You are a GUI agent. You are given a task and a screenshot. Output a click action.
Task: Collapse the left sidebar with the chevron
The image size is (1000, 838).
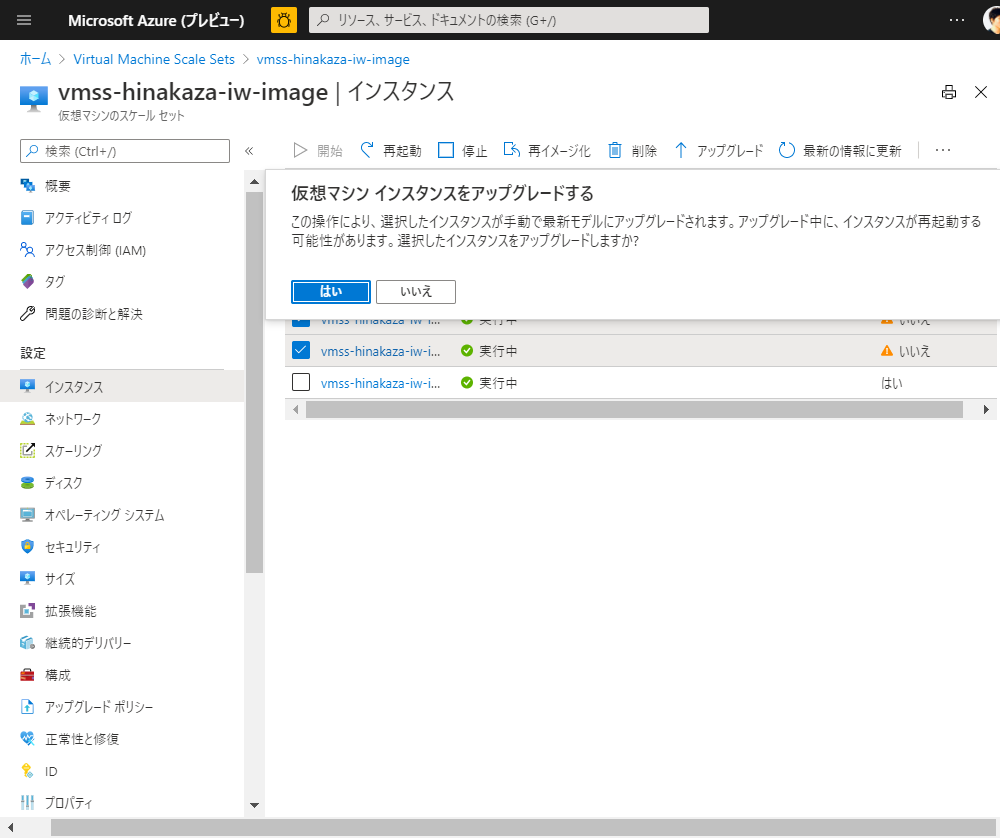tap(249, 150)
